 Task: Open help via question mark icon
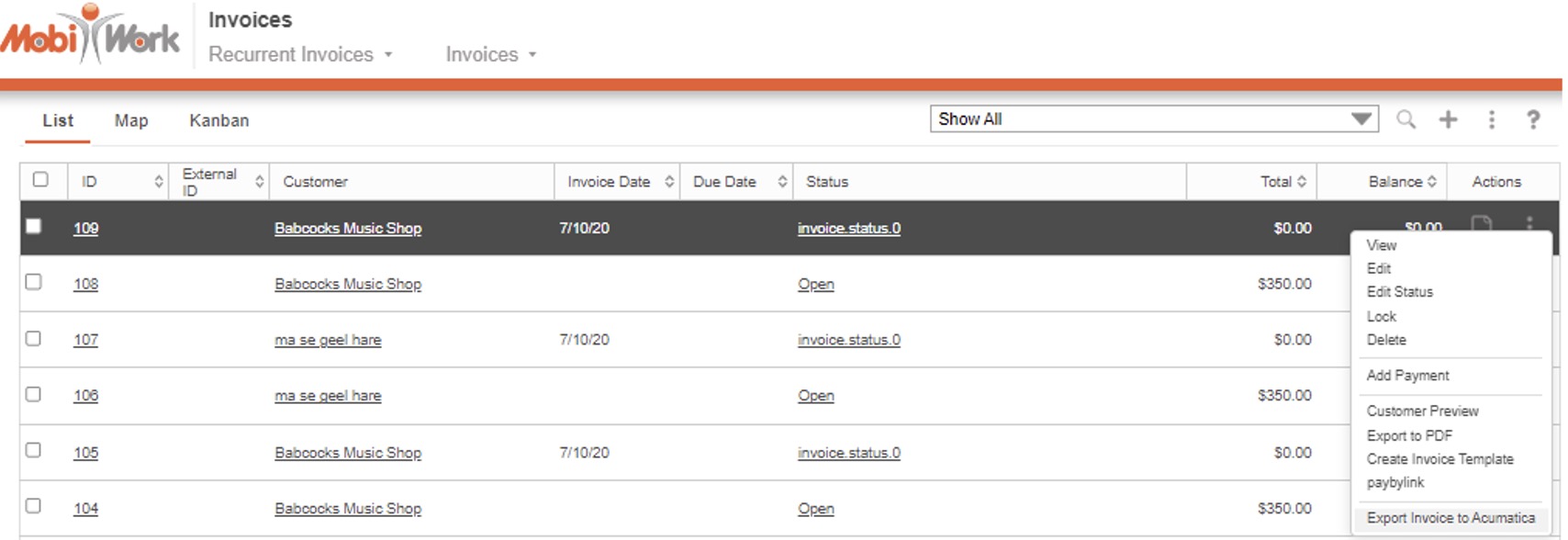1532,119
